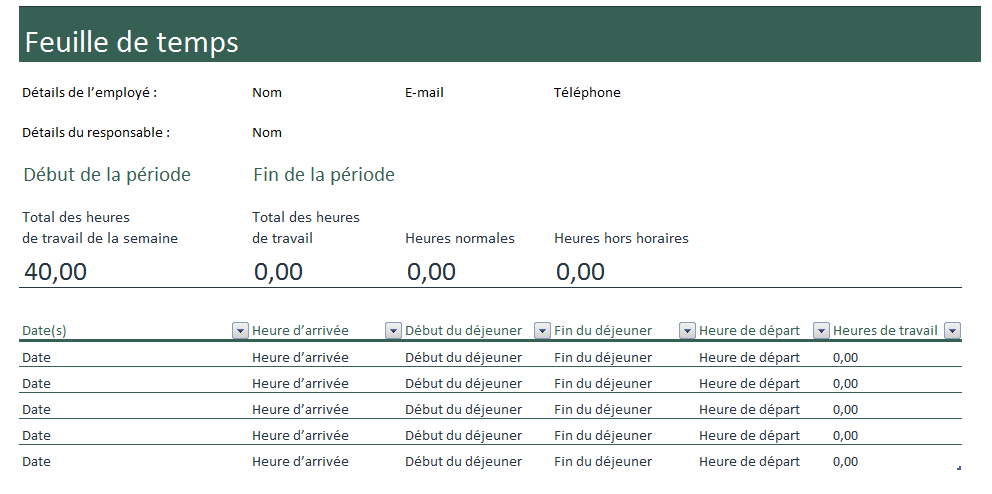This screenshot has width=992, height=494.
Task: Open the Fin du déjeuner filter dropdown
Action: click(x=687, y=330)
